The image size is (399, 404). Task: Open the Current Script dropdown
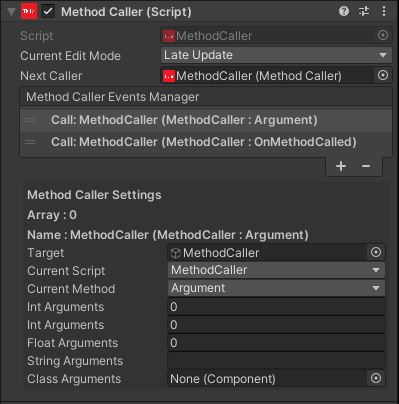[x=276, y=270]
